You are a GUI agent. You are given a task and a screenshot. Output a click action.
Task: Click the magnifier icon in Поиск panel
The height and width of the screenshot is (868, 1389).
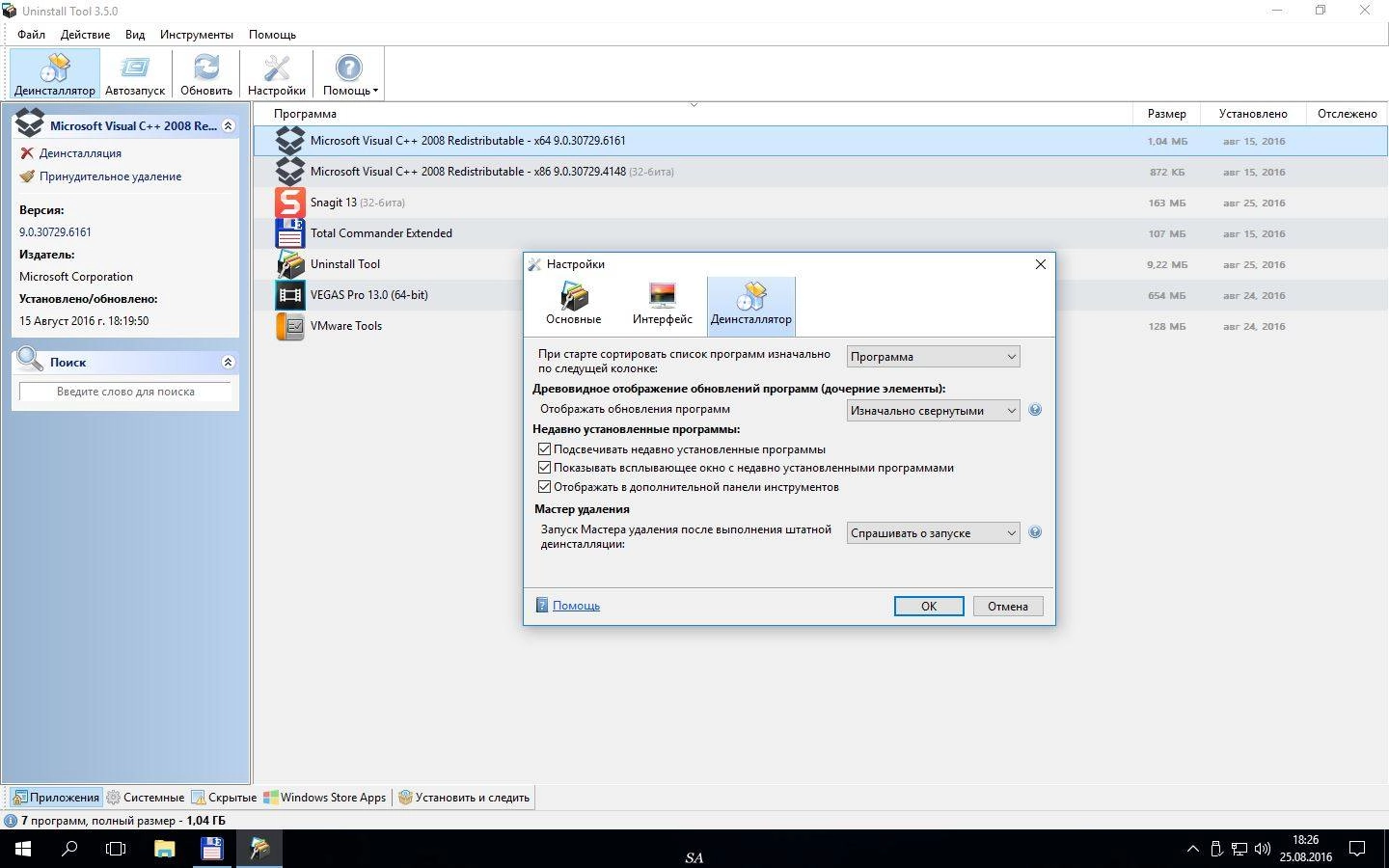29,361
